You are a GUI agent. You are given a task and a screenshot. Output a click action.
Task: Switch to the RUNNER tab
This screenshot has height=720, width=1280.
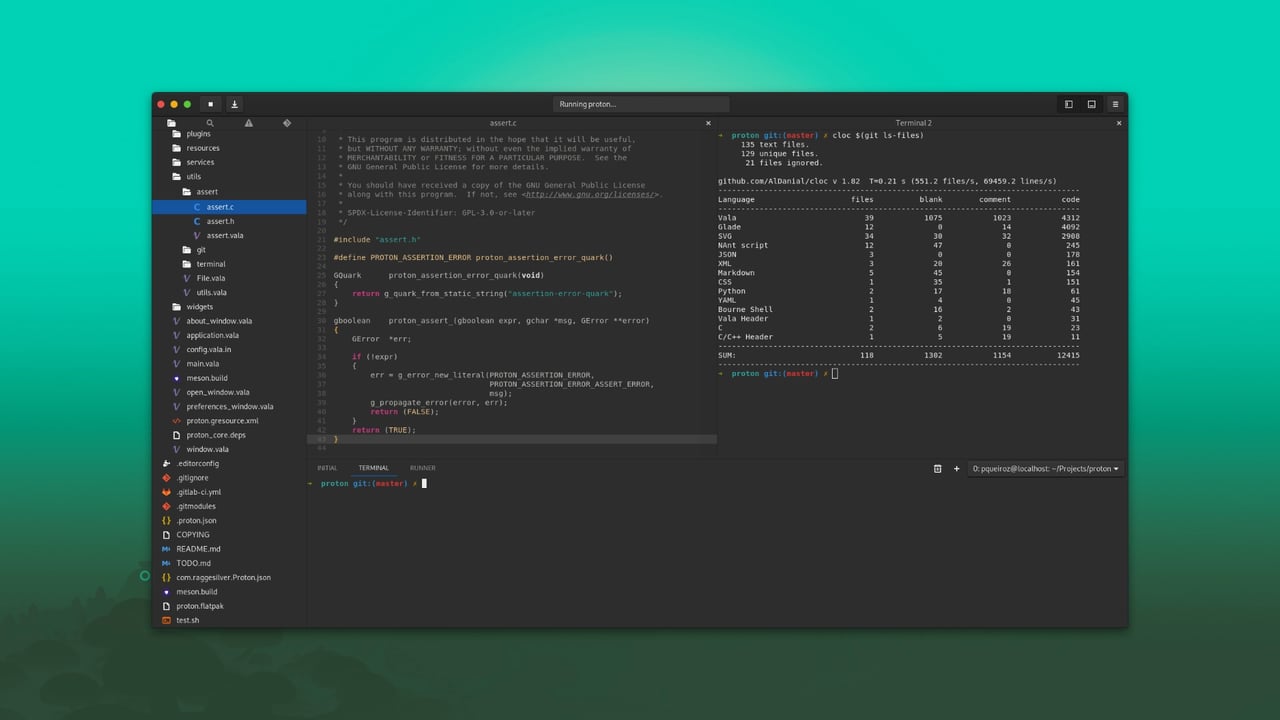click(x=422, y=468)
